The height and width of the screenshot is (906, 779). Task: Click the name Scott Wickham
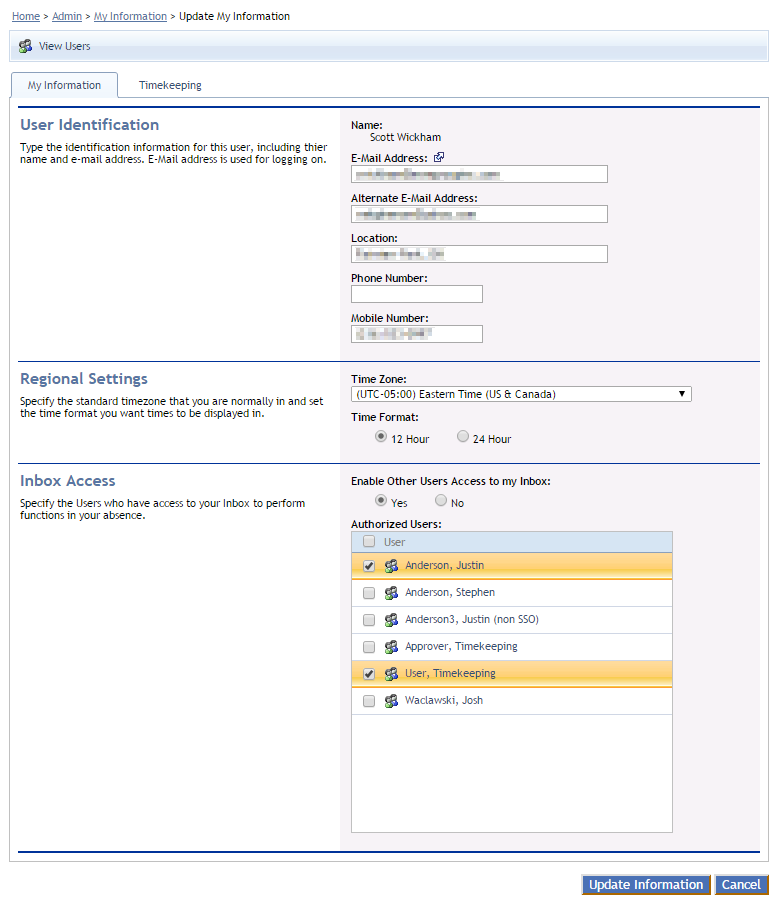tap(405, 138)
